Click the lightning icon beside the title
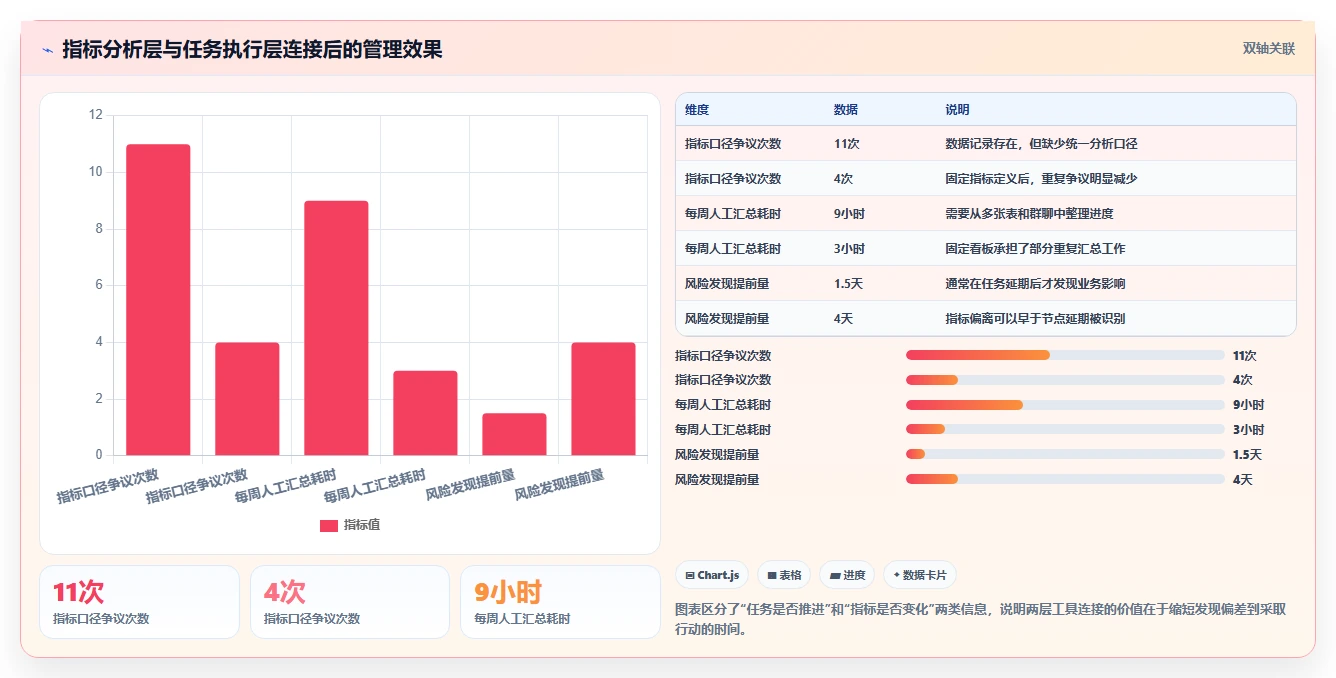 (x=47, y=50)
